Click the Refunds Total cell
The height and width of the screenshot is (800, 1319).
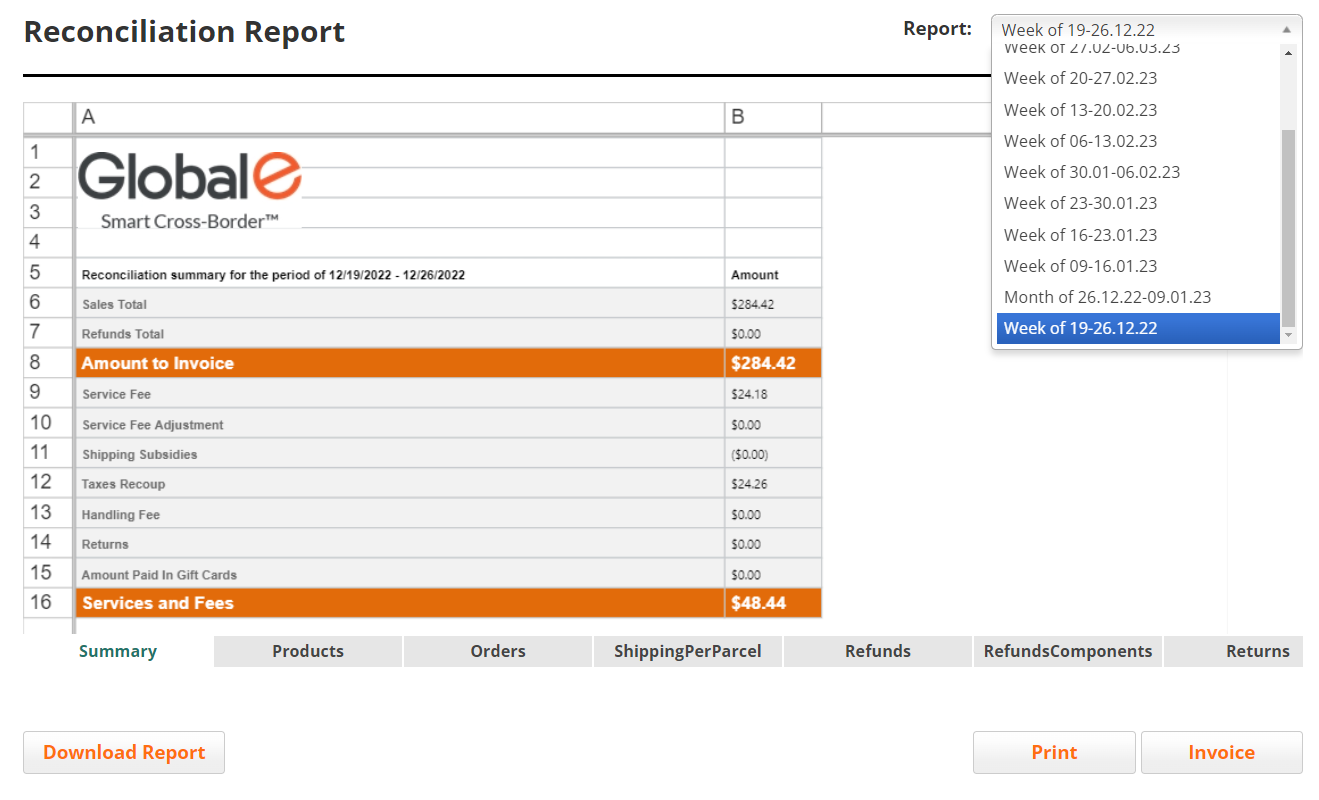point(400,334)
